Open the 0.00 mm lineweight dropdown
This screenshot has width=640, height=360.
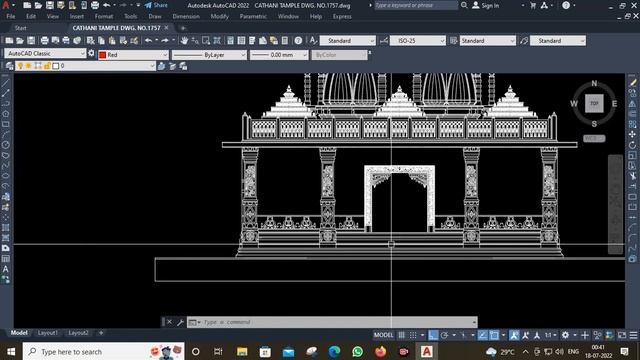point(279,55)
